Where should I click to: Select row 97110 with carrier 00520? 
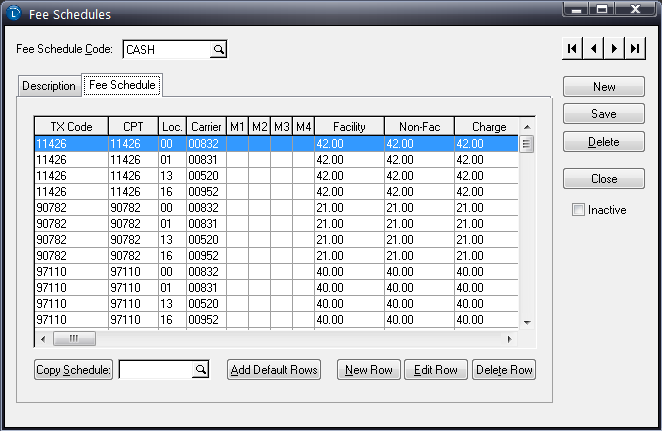tap(277, 304)
